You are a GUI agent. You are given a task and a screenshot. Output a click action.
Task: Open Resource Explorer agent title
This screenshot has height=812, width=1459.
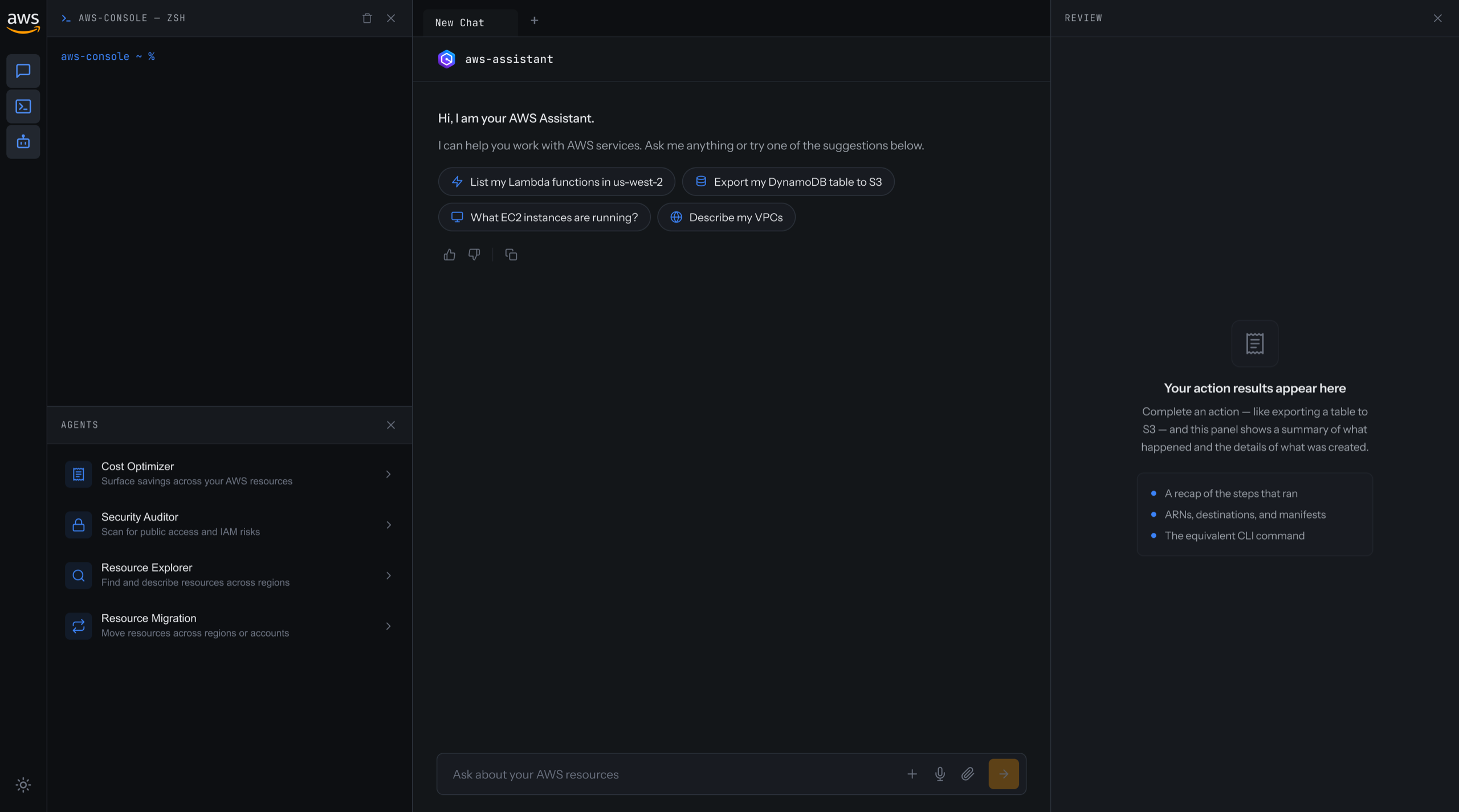(x=146, y=568)
